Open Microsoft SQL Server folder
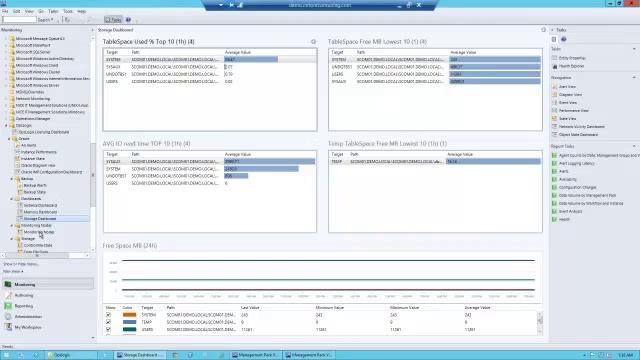This screenshot has width=640, height=360. tap(33, 52)
